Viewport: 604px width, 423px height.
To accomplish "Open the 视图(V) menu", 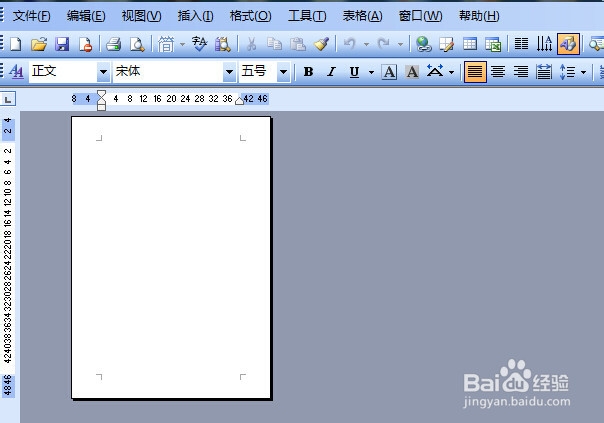I will point(141,16).
